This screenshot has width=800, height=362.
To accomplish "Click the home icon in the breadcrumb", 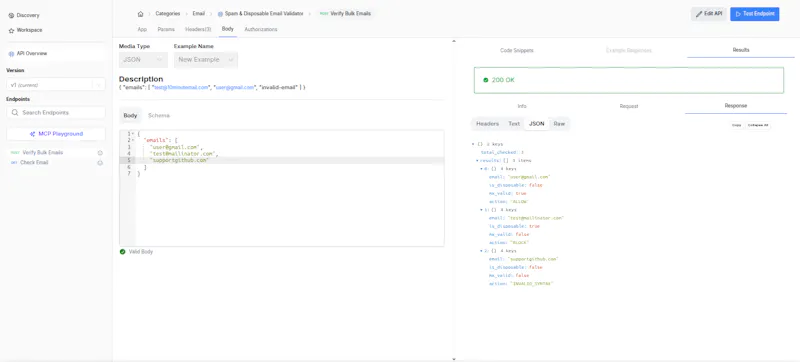I will (140, 14).
